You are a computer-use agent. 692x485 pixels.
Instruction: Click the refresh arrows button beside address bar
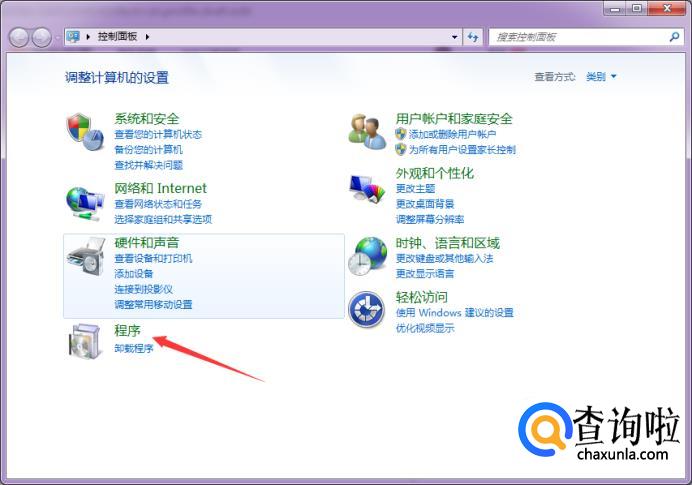click(x=473, y=37)
